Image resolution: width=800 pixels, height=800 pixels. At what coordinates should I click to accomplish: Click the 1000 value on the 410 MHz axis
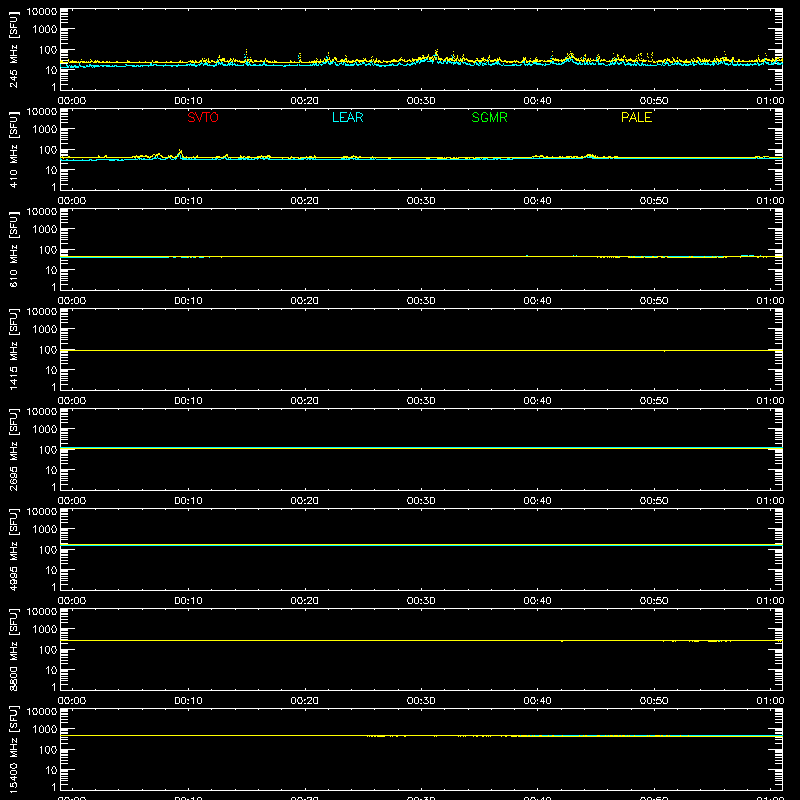coord(45,130)
